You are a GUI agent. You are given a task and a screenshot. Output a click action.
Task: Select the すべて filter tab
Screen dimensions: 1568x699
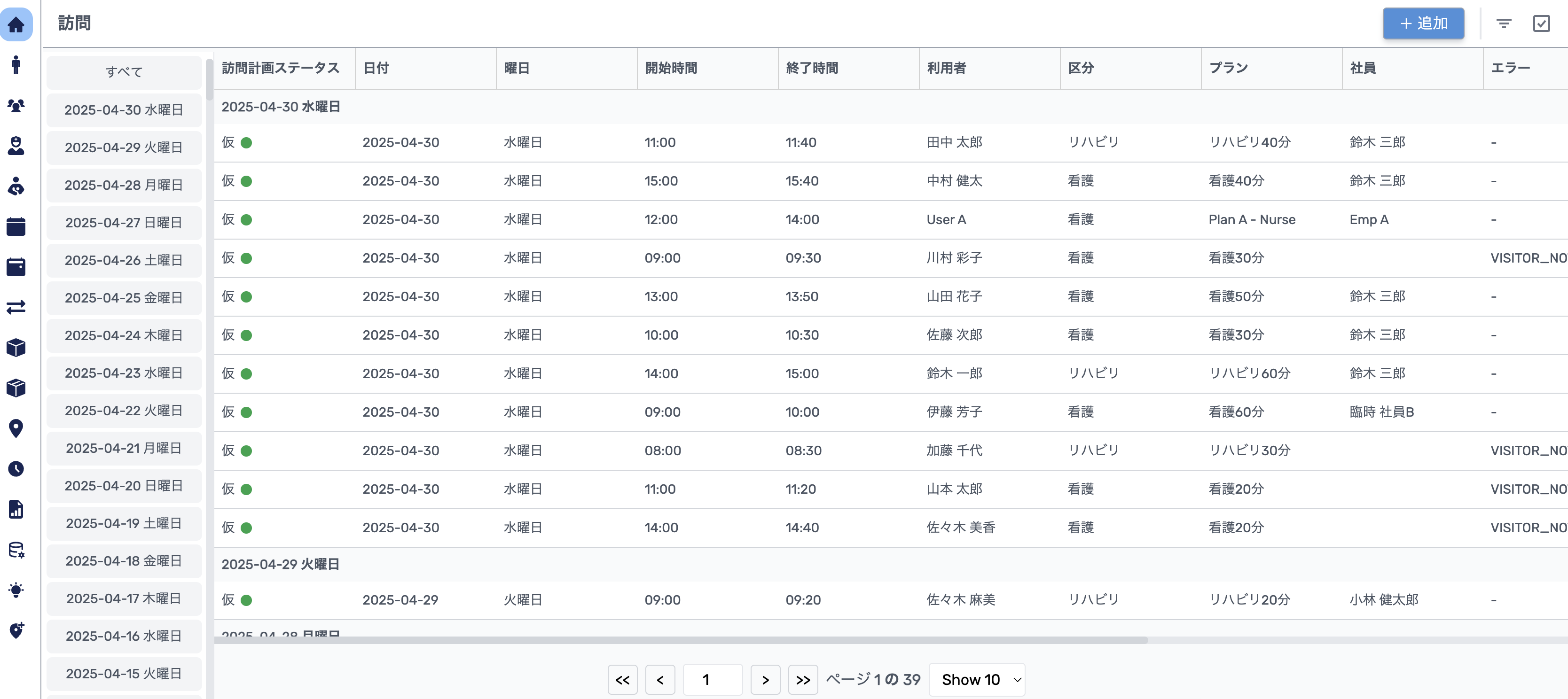(124, 72)
